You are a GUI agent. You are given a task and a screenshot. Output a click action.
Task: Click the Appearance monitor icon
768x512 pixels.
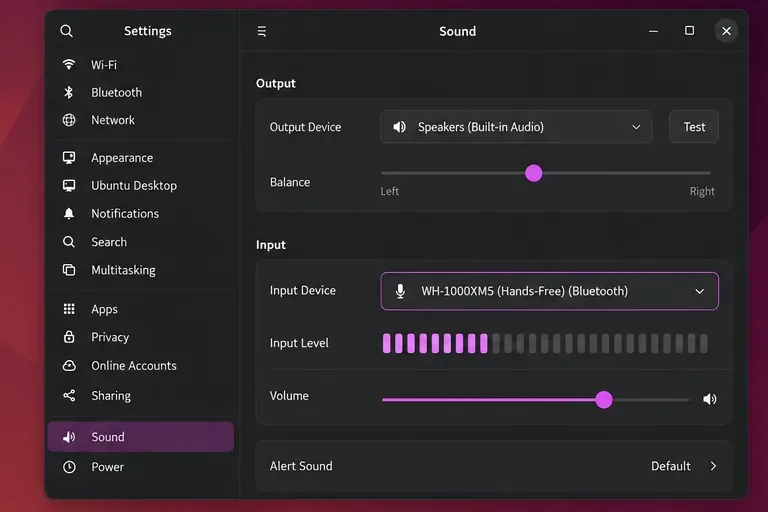69,157
